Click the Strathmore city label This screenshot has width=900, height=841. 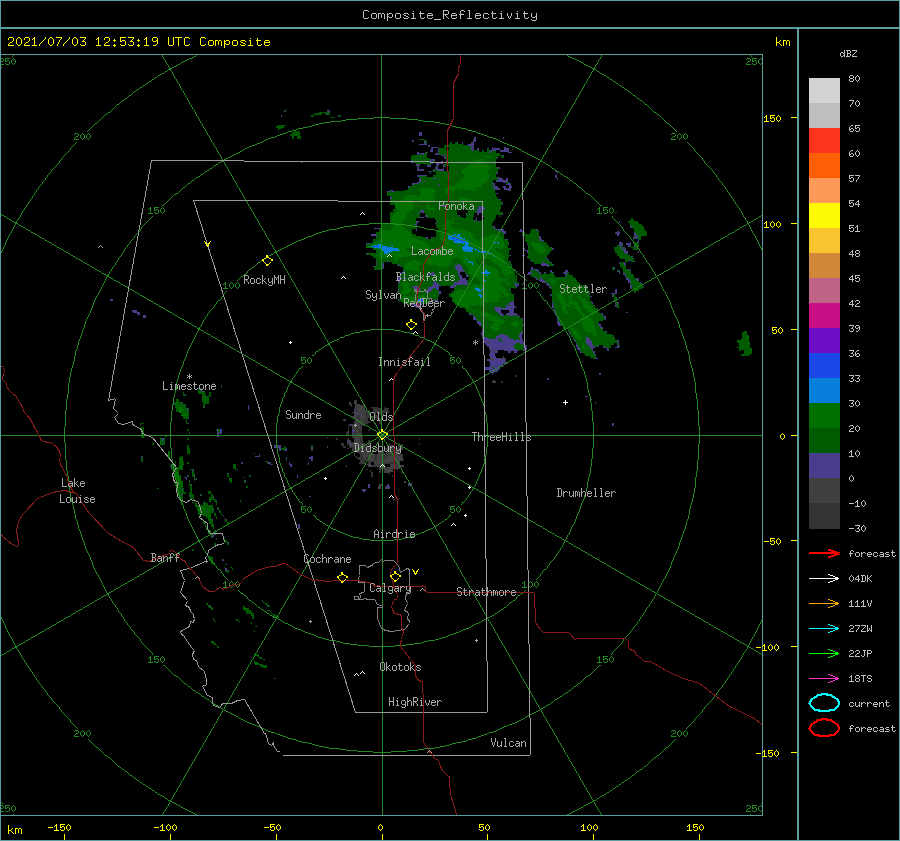click(x=486, y=592)
